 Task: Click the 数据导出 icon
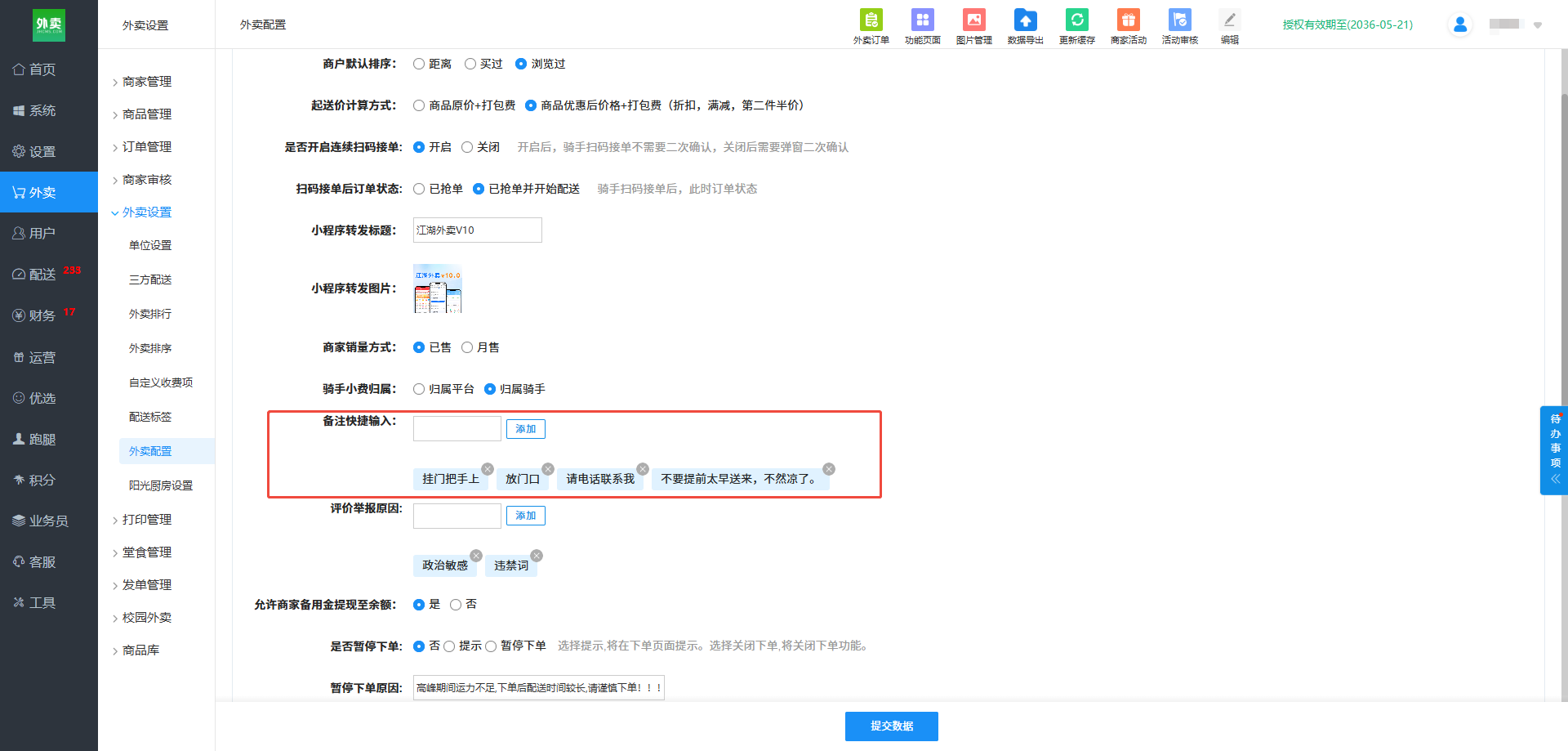1025,20
